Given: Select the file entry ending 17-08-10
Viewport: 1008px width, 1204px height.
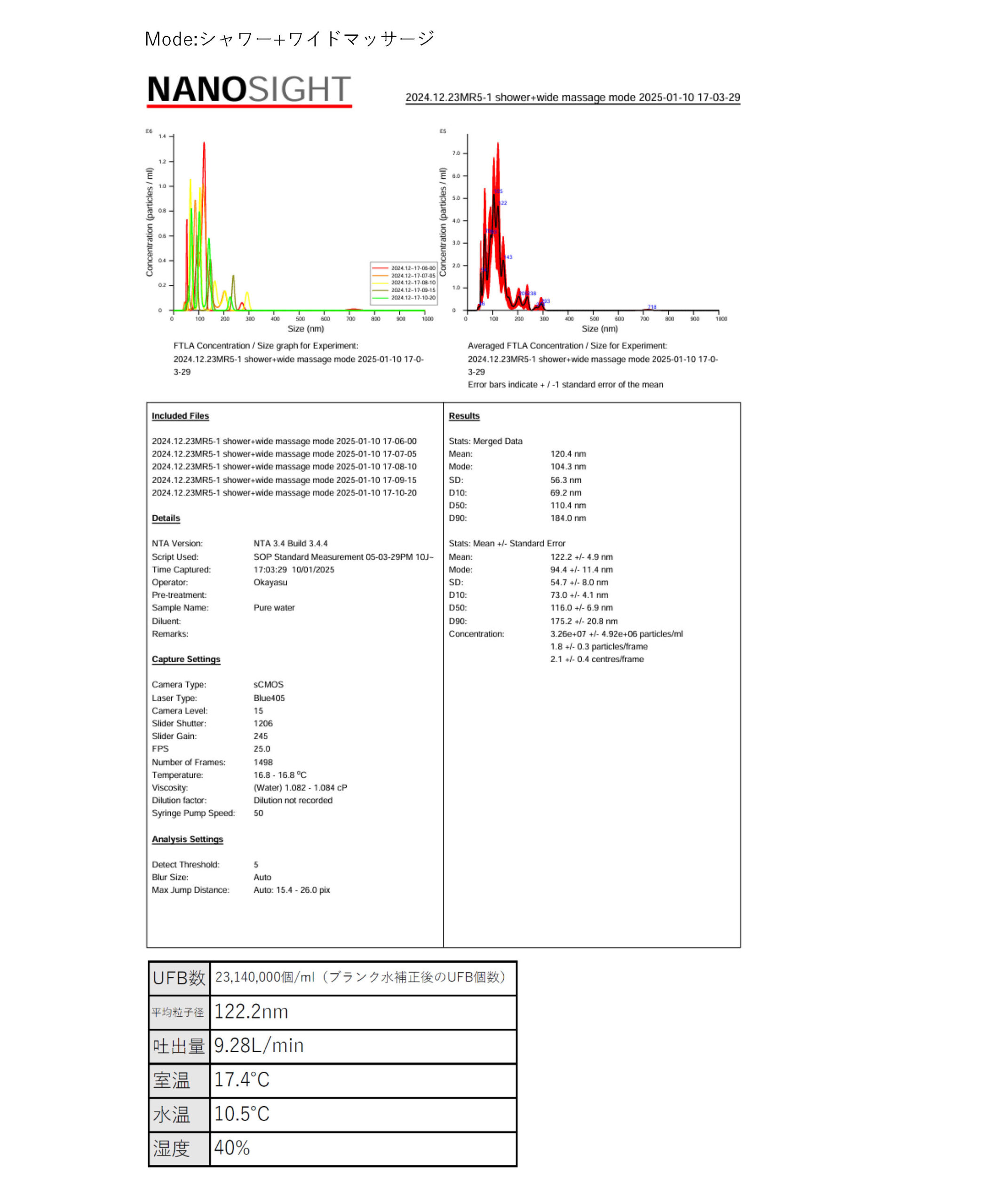Looking at the screenshot, I should tap(284, 467).
